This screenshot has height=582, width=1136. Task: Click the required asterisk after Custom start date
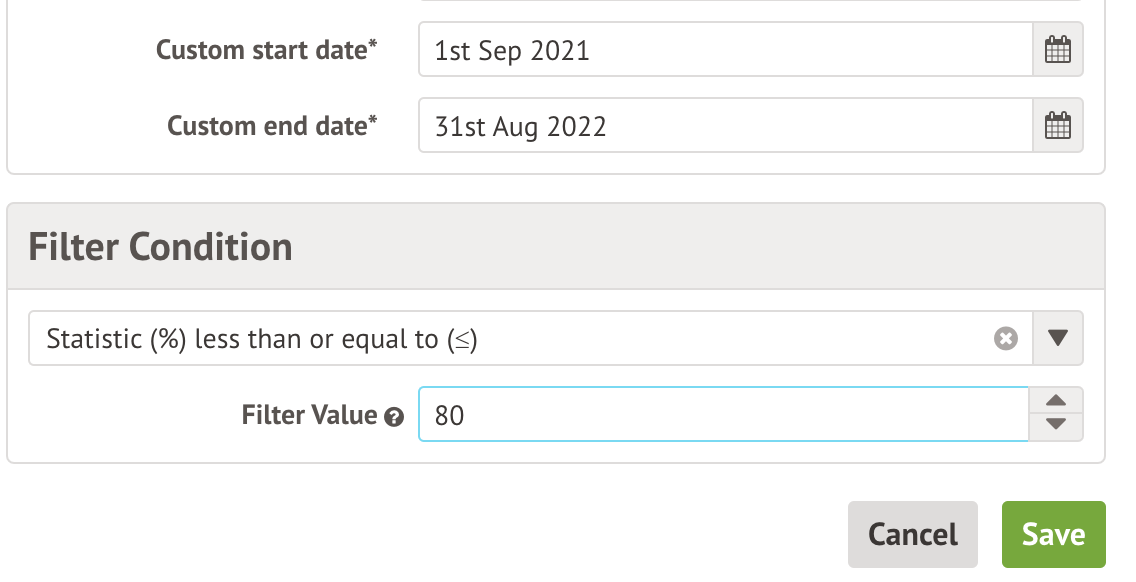click(374, 46)
